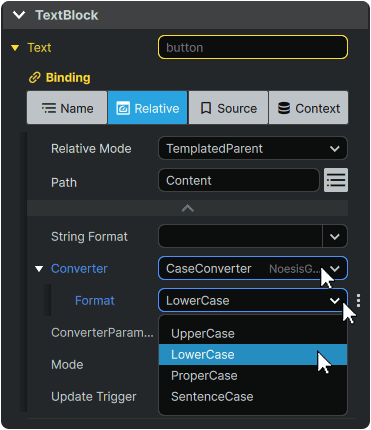Image resolution: width=371 pixels, height=430 pixels.
Task: Select the Name binding tab
Action: (x=67, y=108)
